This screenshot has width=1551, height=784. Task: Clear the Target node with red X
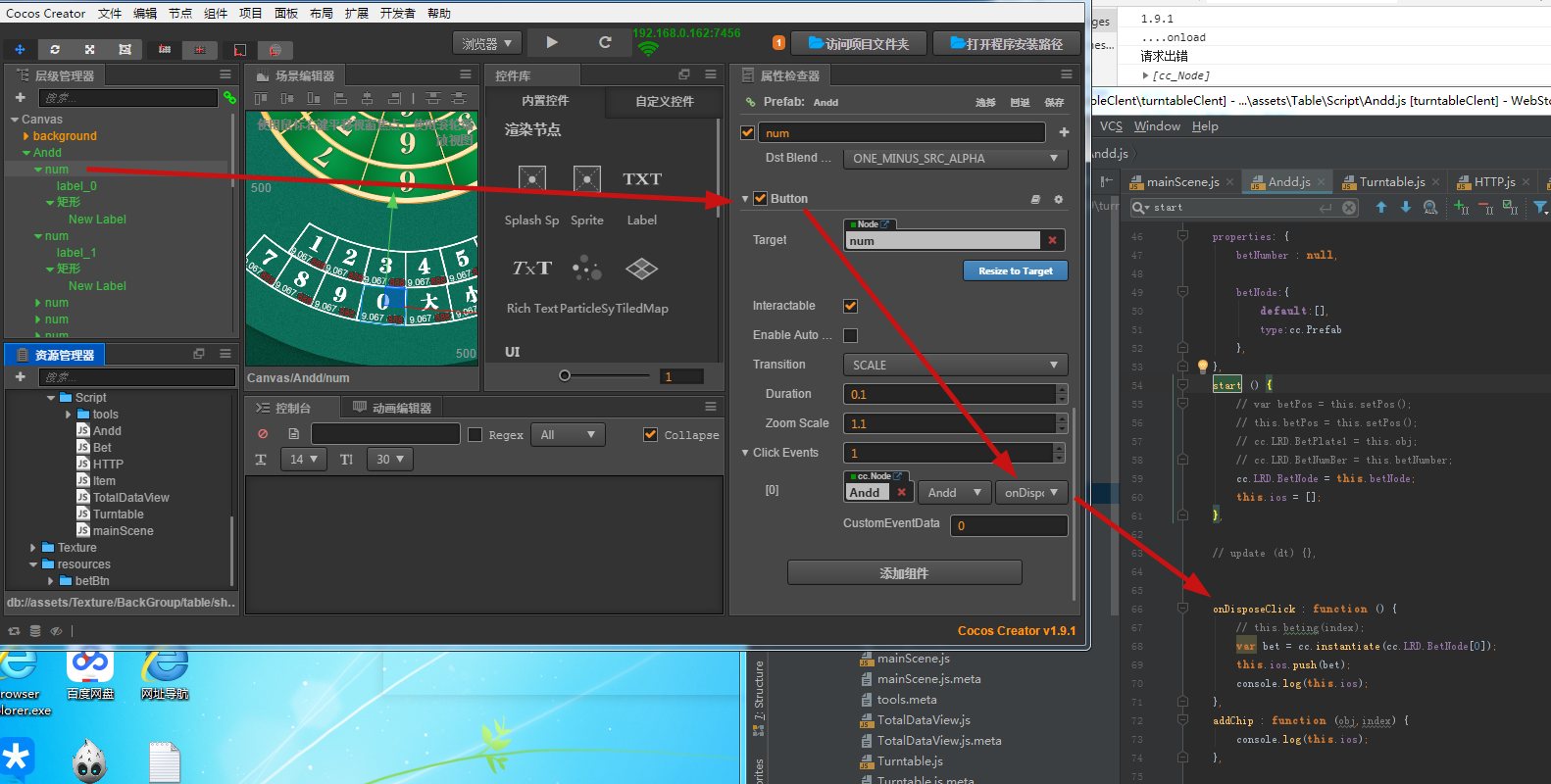(1052, 240)
